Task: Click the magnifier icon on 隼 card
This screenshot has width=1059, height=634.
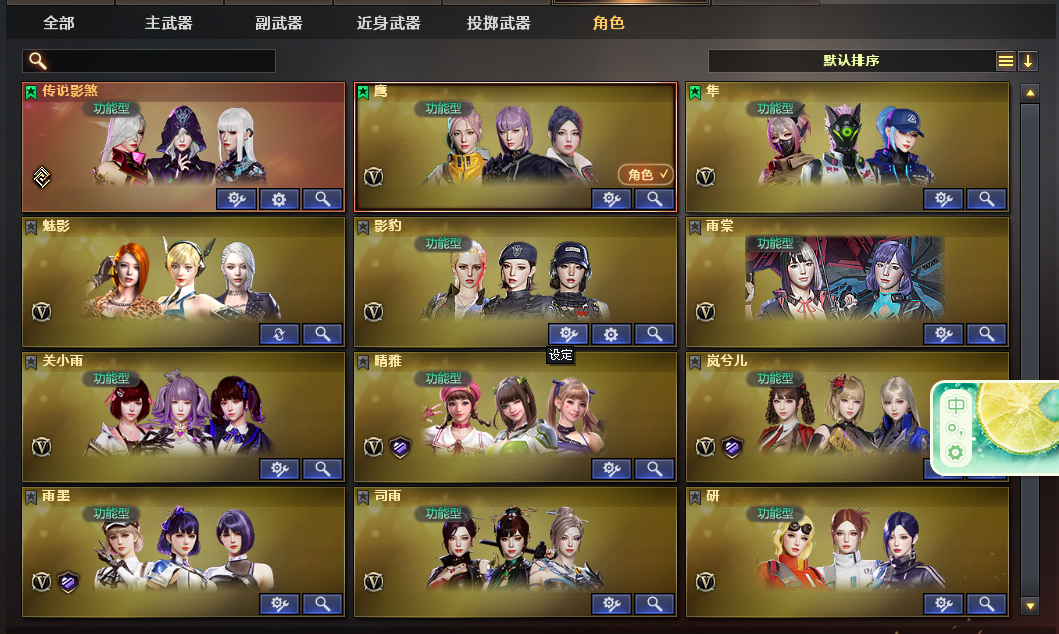Action: click(x=986, y=199)
